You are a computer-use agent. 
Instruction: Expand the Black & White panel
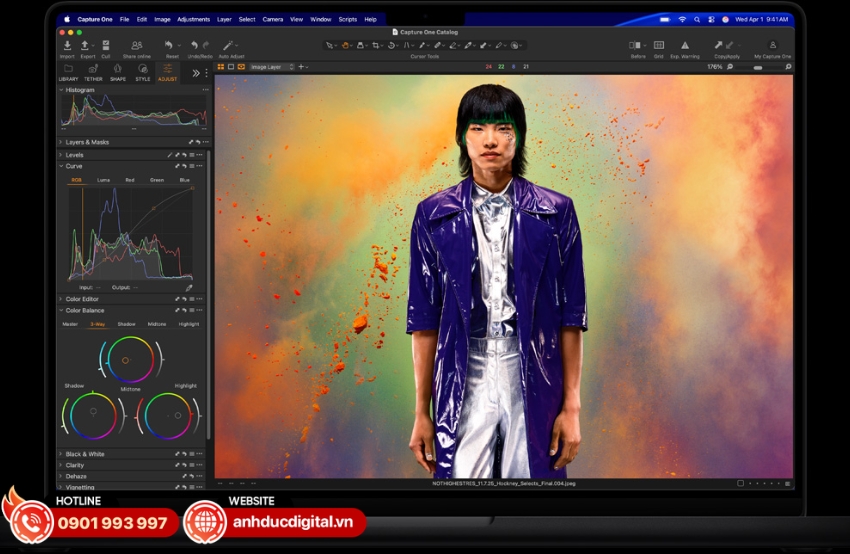coord(61,454)
